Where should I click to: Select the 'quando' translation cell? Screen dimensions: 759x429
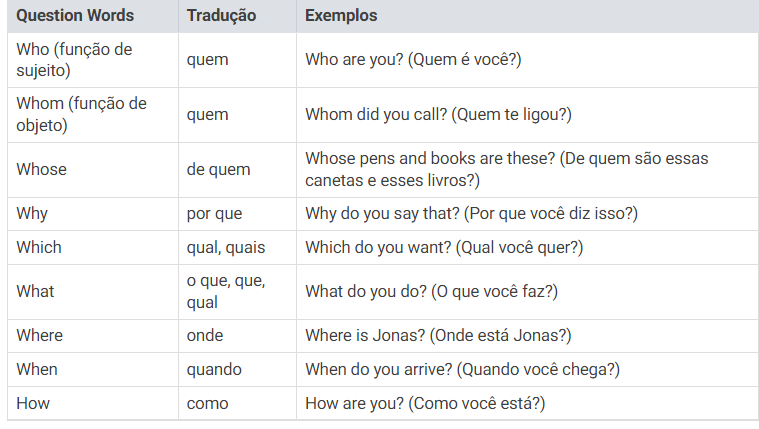[237, 369]
